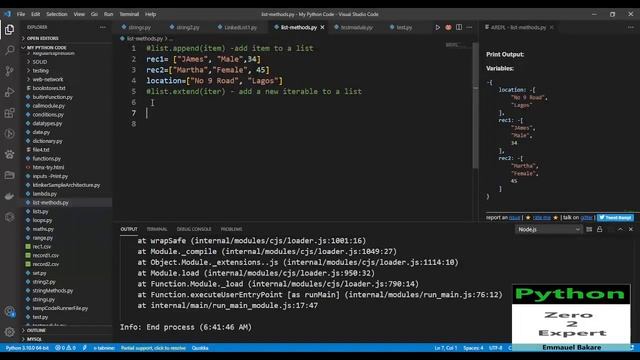
Task: Expand the OUTLINE section
Action: [x=36, y=330]
